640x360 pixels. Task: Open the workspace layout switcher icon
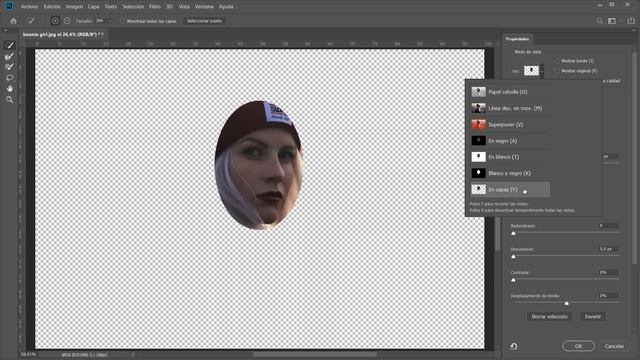611,21
